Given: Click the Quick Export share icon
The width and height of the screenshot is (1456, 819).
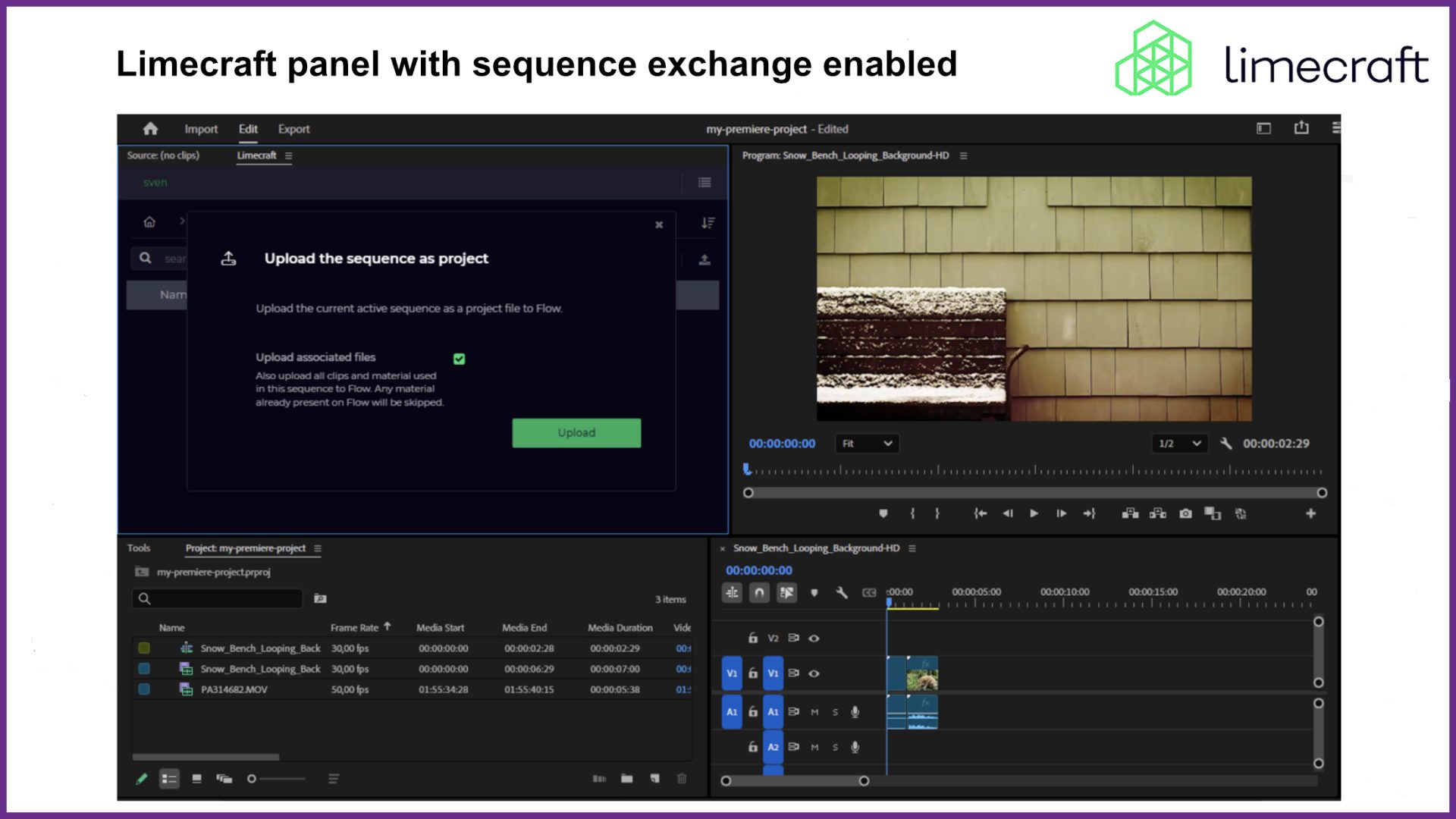Looking at the screenshot, I should [1301, 128].
